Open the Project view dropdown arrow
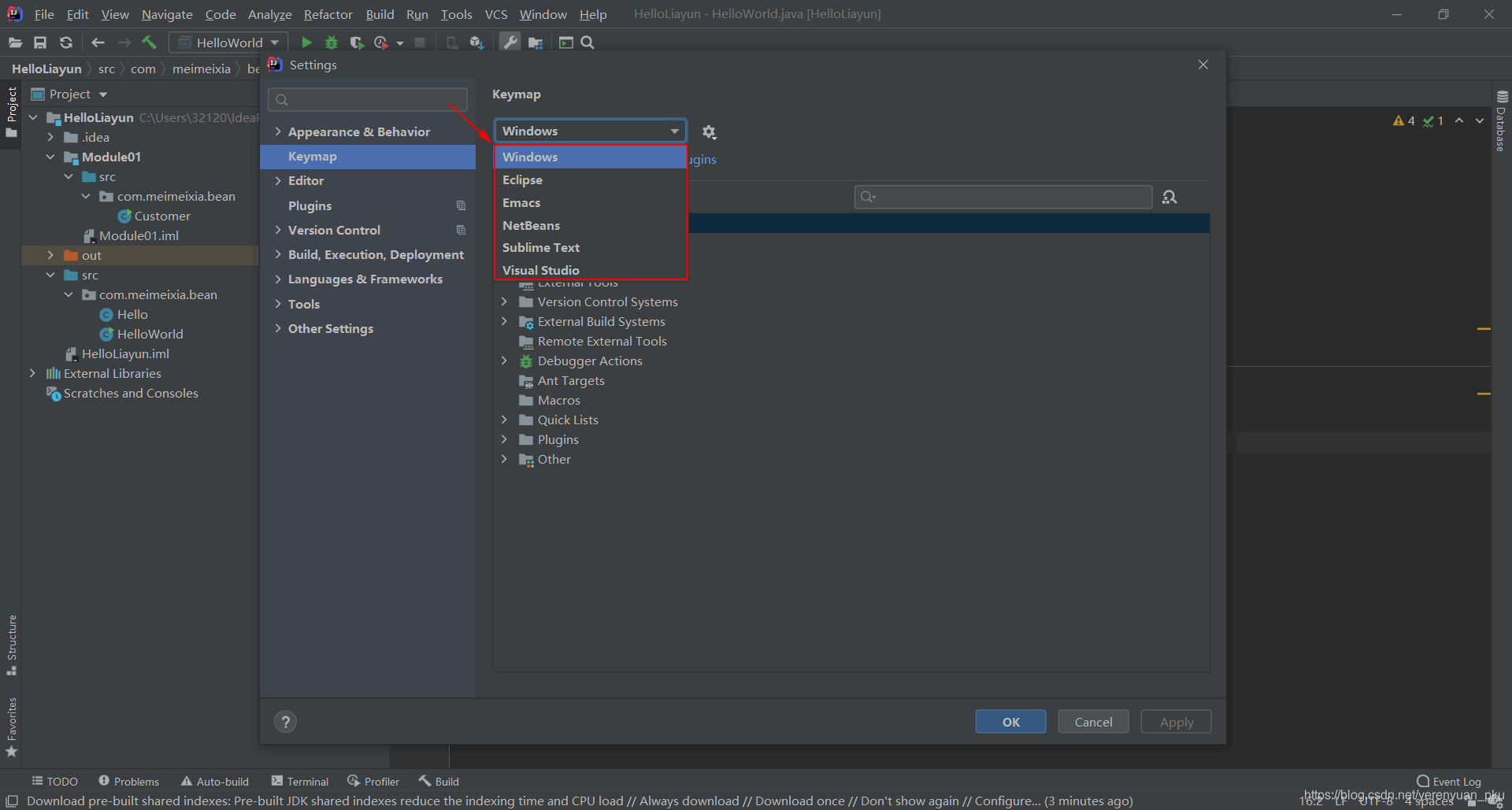The image size is (1512, 810). (103, 94)
